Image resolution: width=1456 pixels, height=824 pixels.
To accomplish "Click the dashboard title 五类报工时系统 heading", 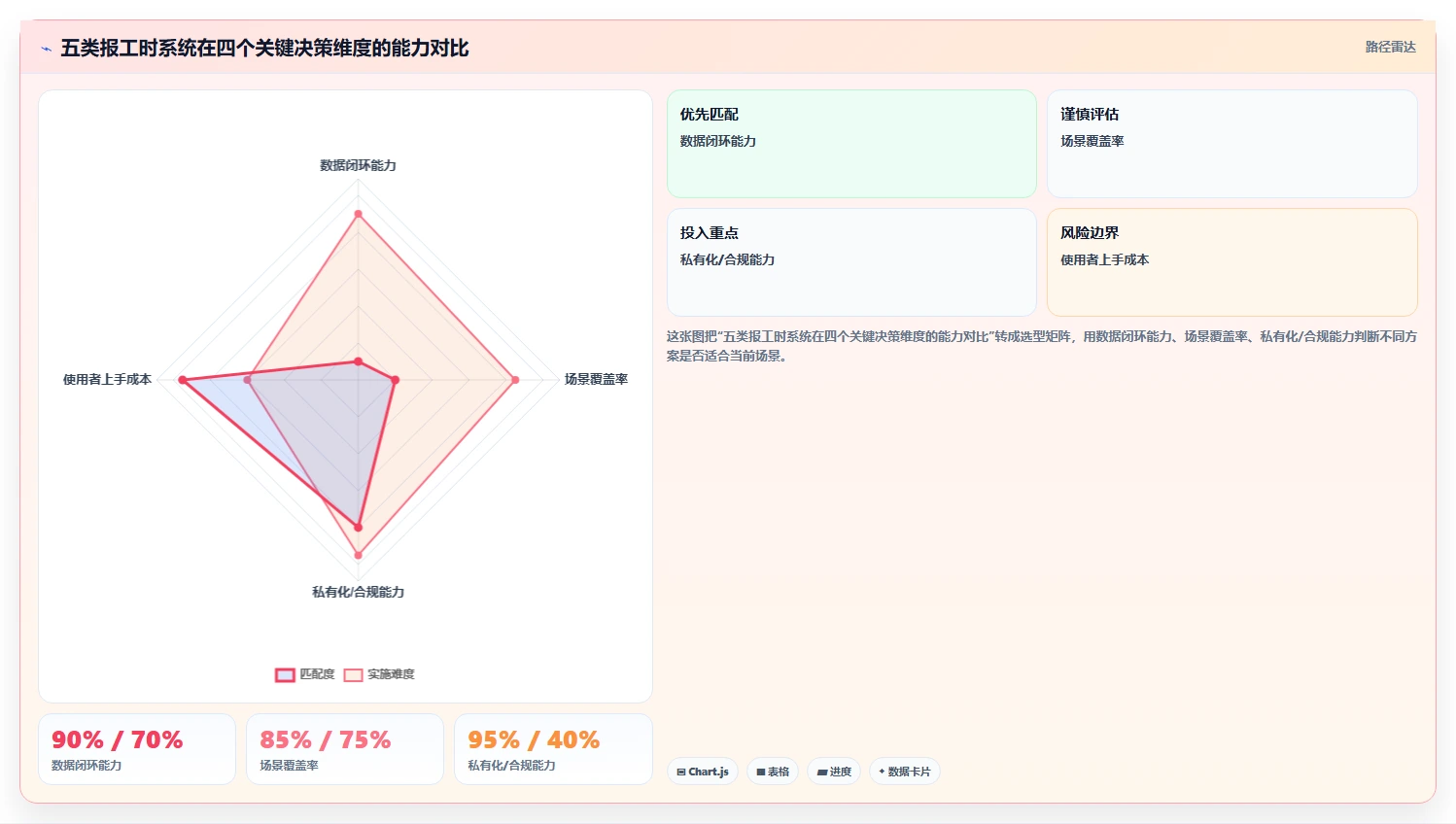I will tap(264, 49).
